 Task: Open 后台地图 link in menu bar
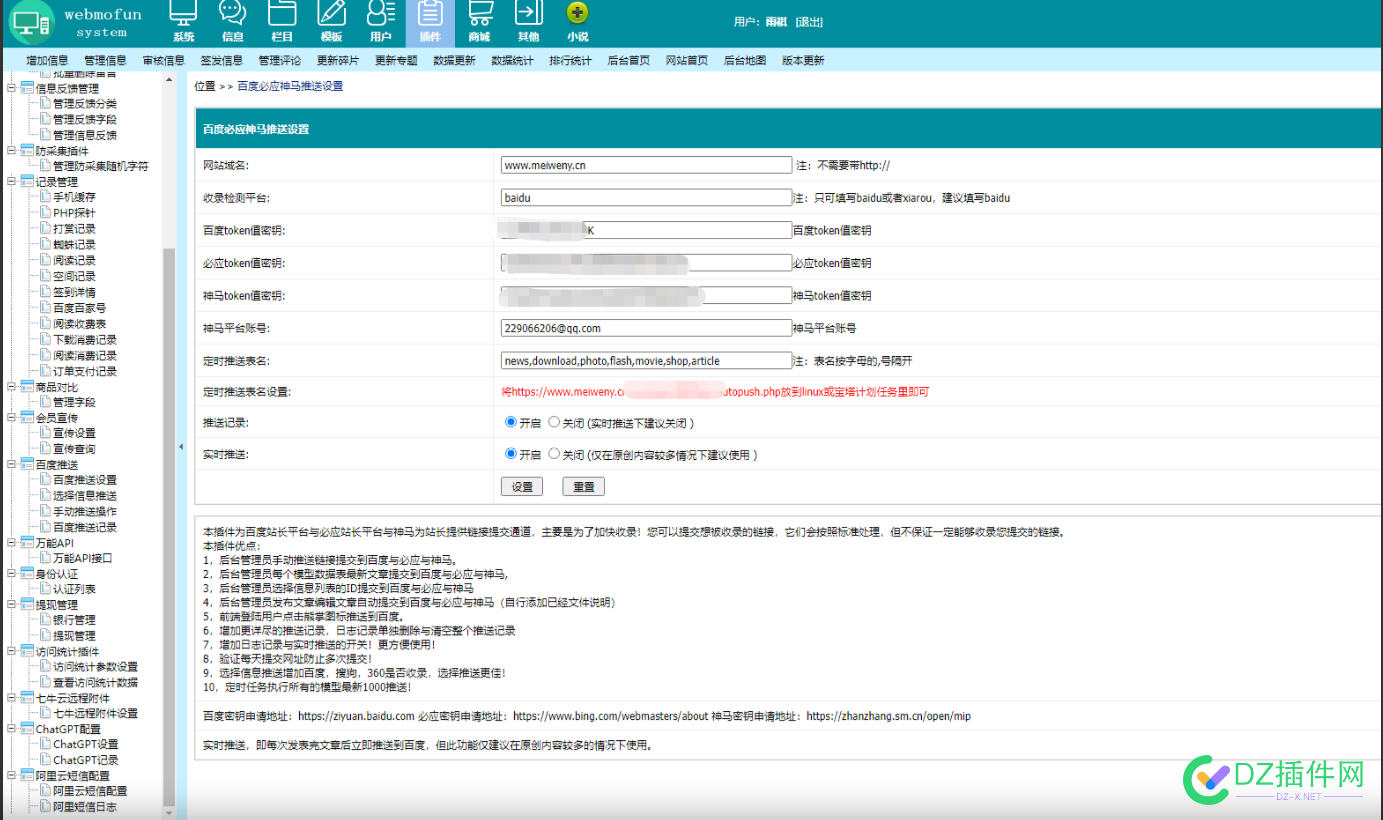(x=745, y=61)
